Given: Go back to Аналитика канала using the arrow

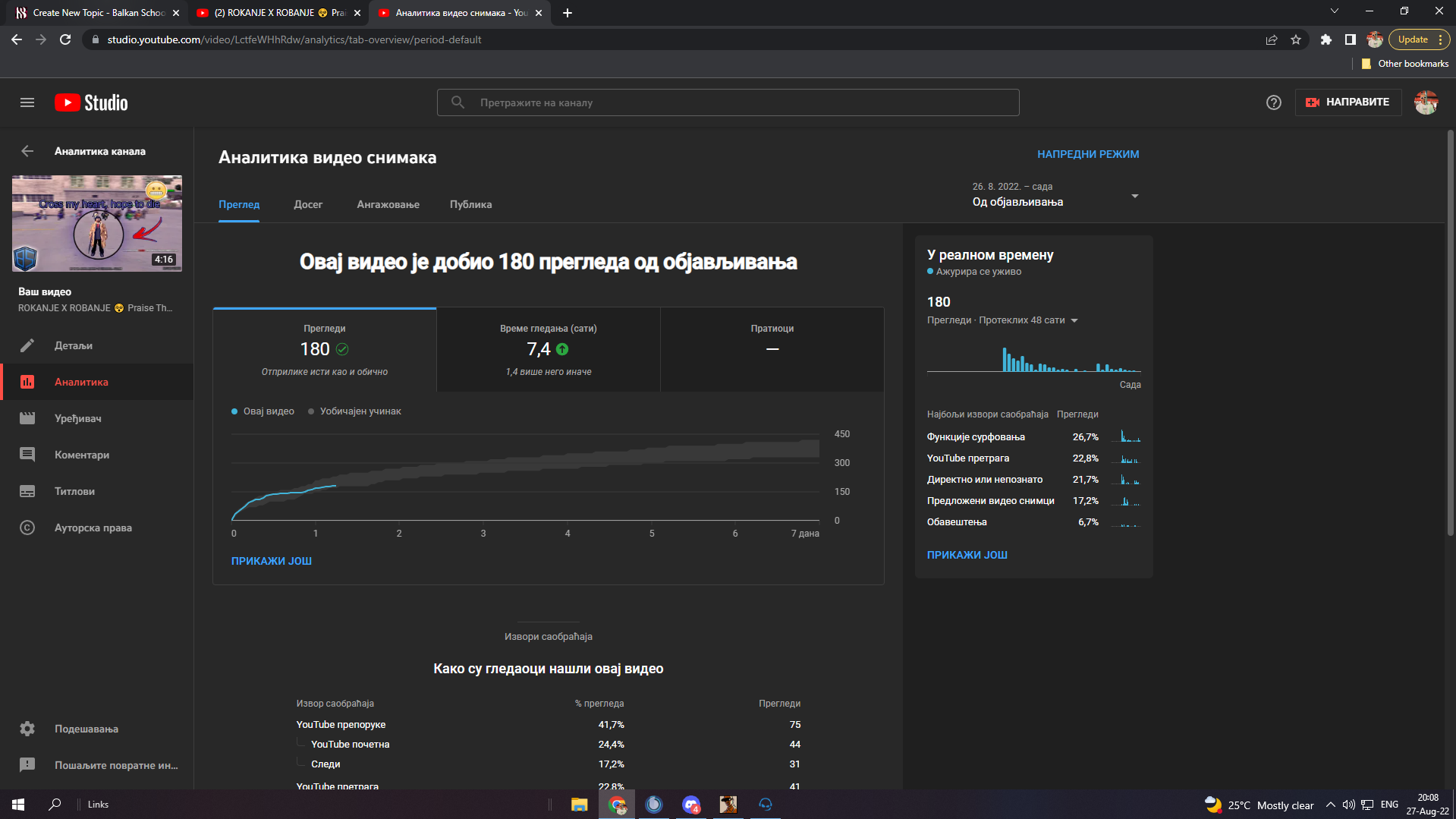Looking at the screenshot, I should pyautogui.click(x=27, y=151).
